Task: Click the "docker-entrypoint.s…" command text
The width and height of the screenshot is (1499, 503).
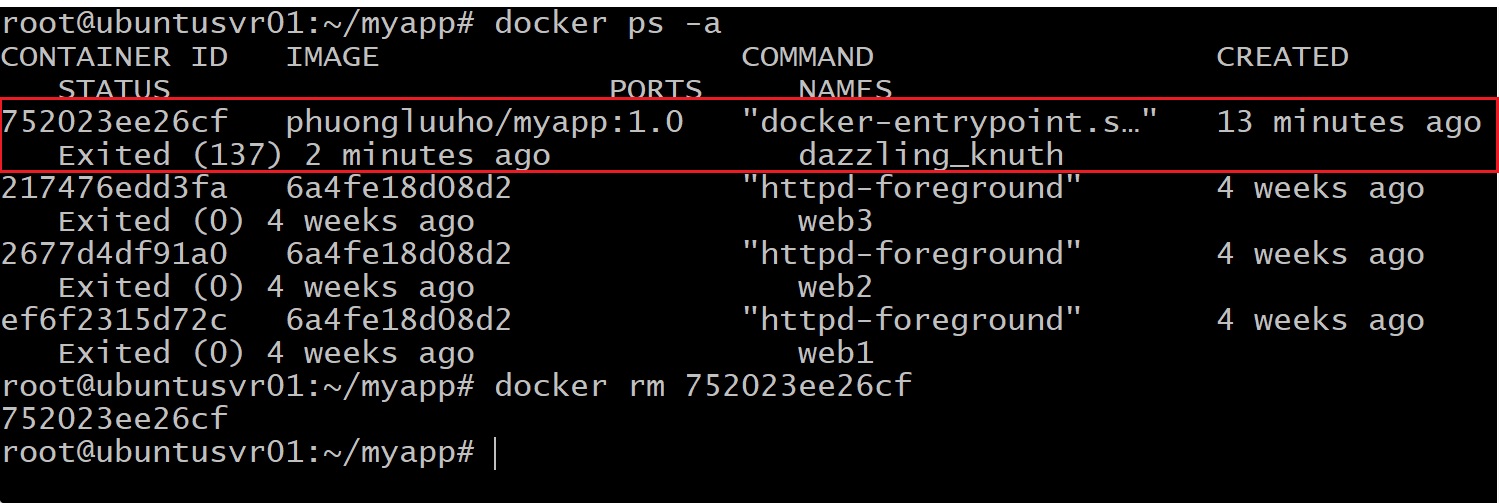Action: pos(949,122)
